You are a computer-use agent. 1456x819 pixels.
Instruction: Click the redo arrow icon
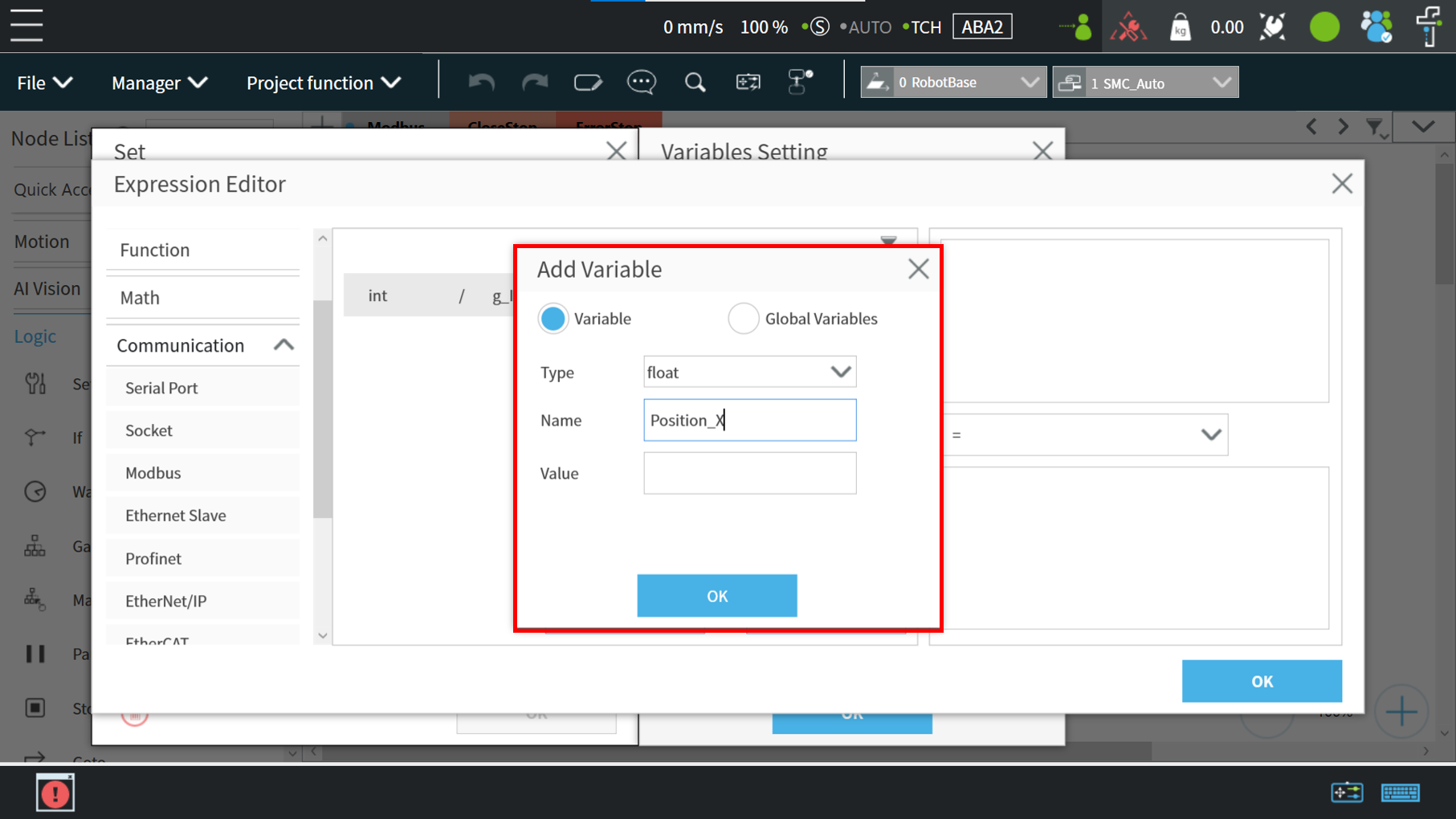(534, 83)
